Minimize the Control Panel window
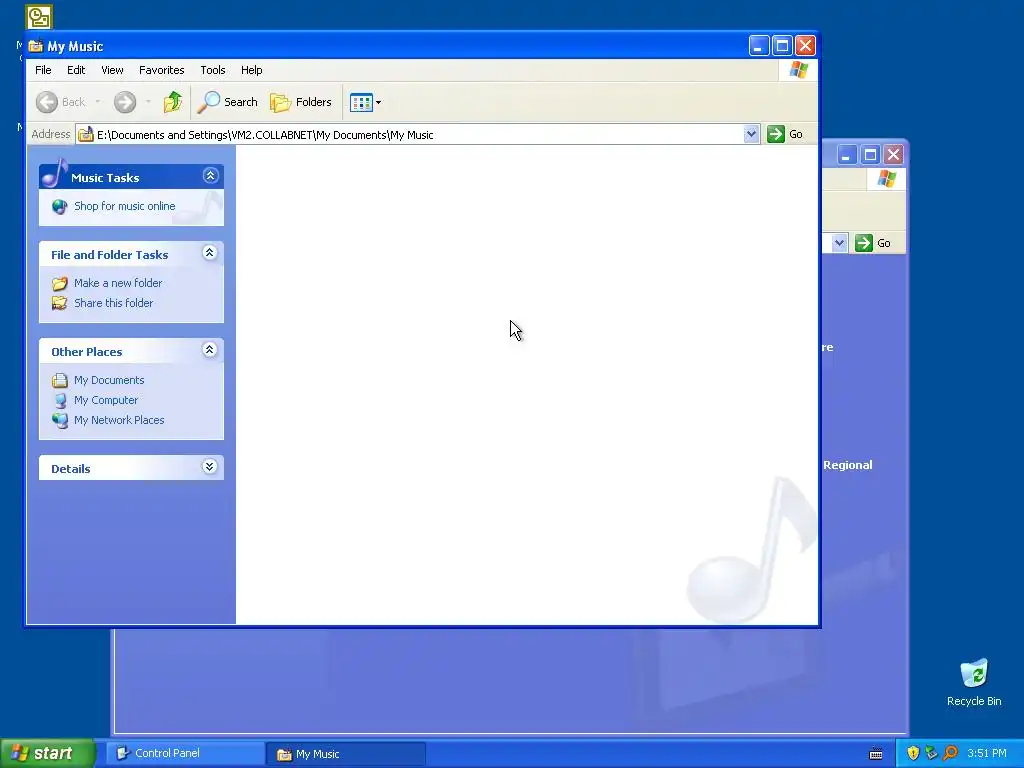The width and height of the screenshot is (1024, 768). point(846,155)
